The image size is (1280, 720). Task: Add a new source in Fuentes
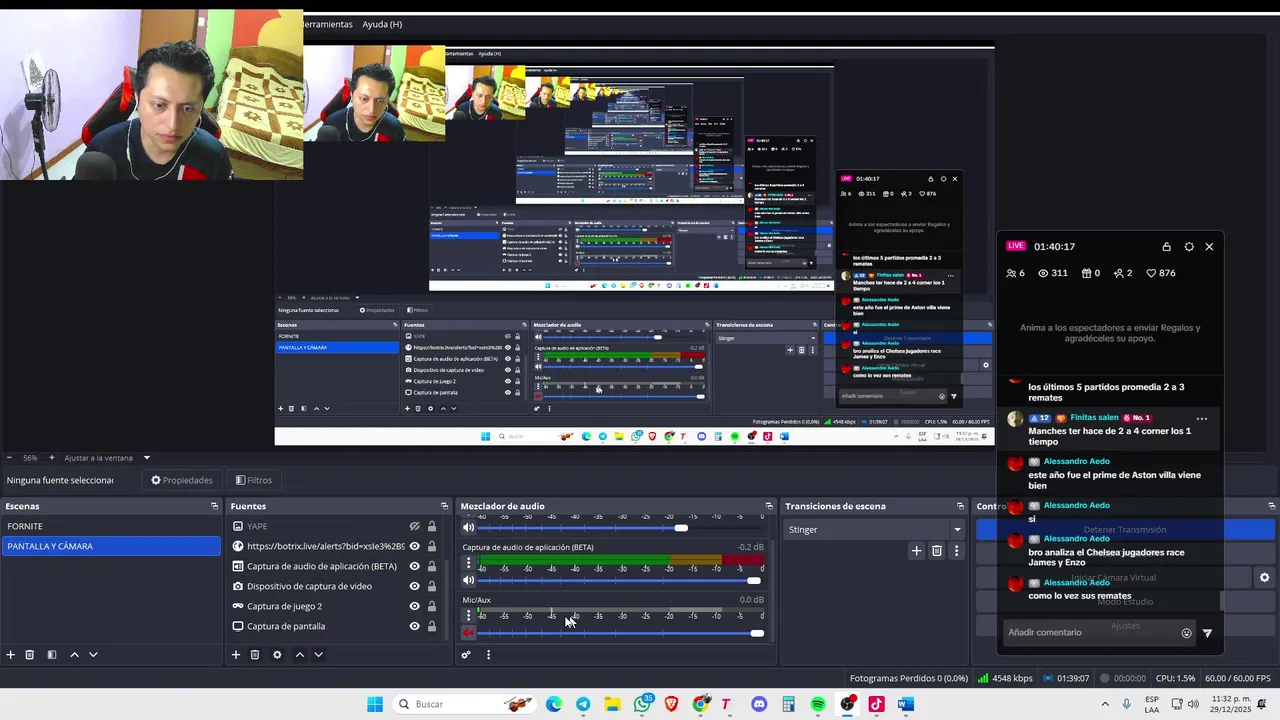236,655
